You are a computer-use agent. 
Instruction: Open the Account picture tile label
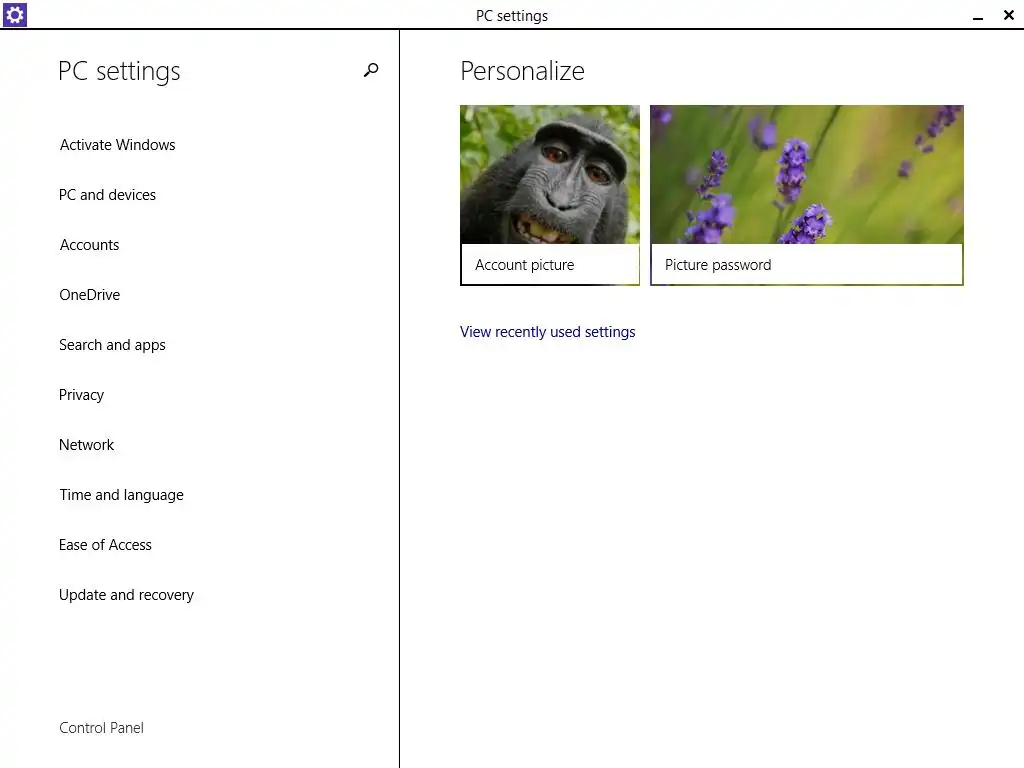point(525,265)
